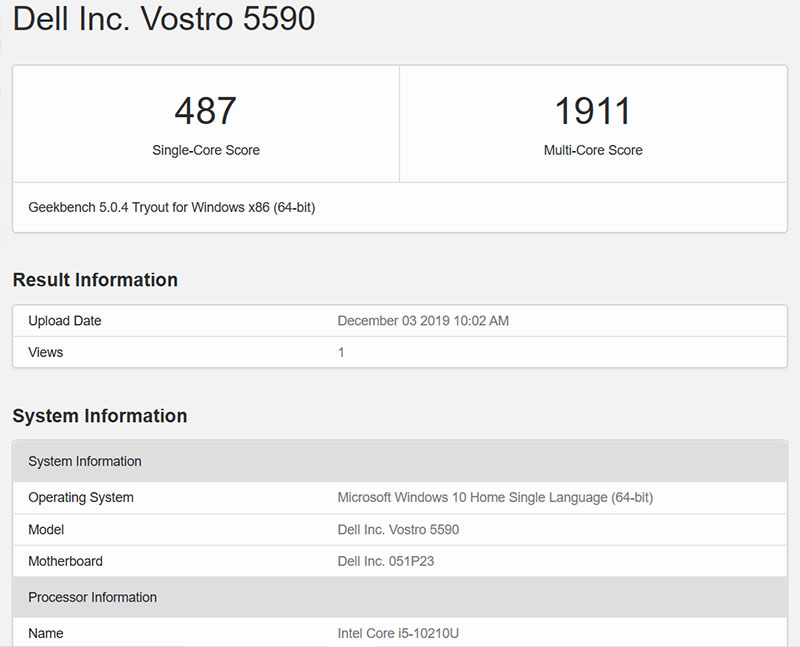
Task: Click the Views row label
Action: 46,352
